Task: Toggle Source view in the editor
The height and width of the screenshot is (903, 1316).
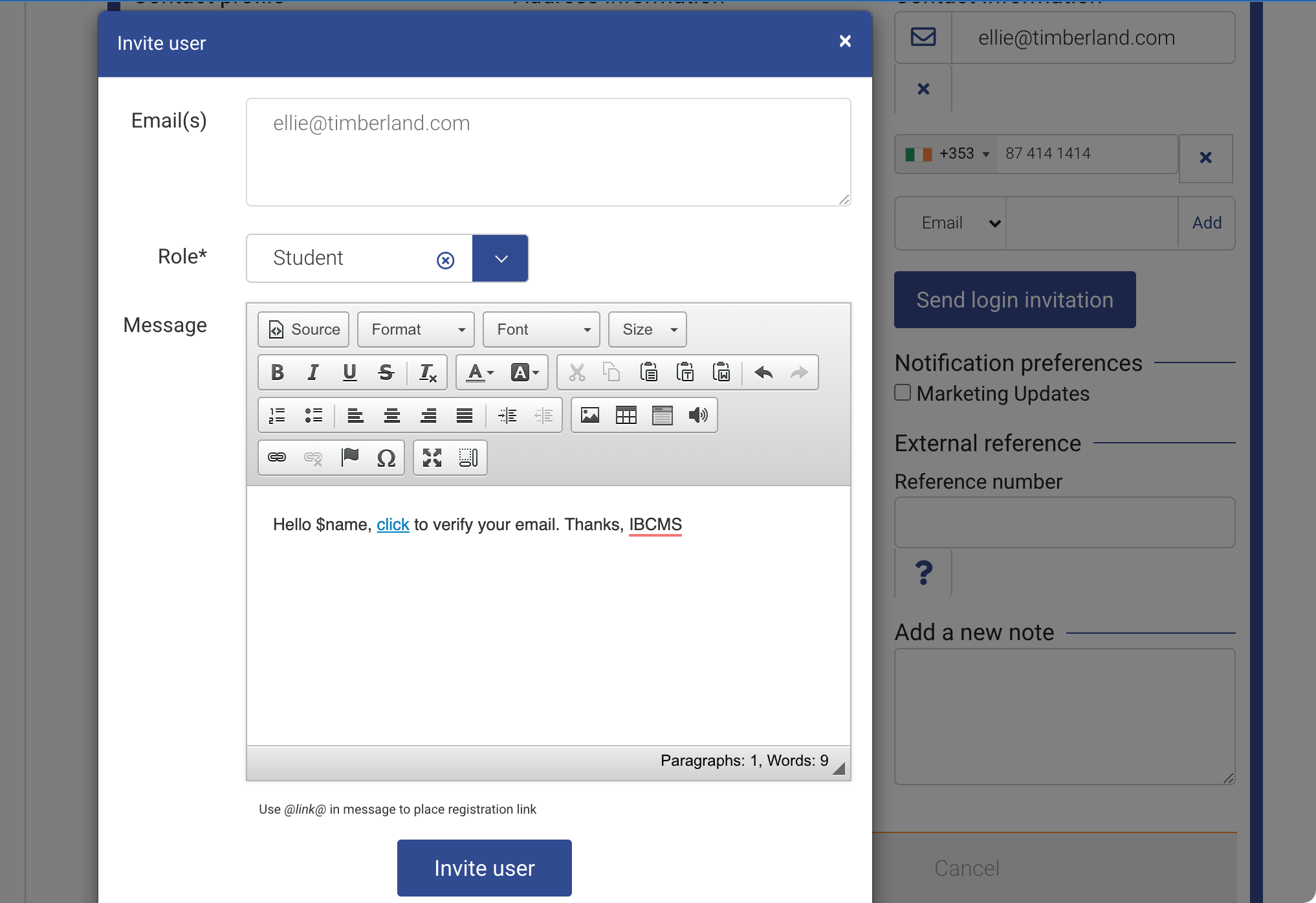Action: click(x=303, y=329)
